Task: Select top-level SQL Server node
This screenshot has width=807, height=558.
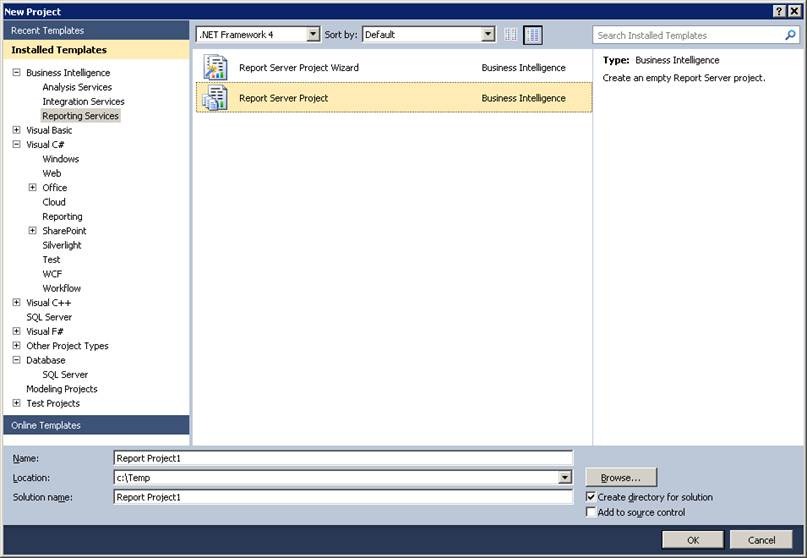Action: (x=49, y=317)
